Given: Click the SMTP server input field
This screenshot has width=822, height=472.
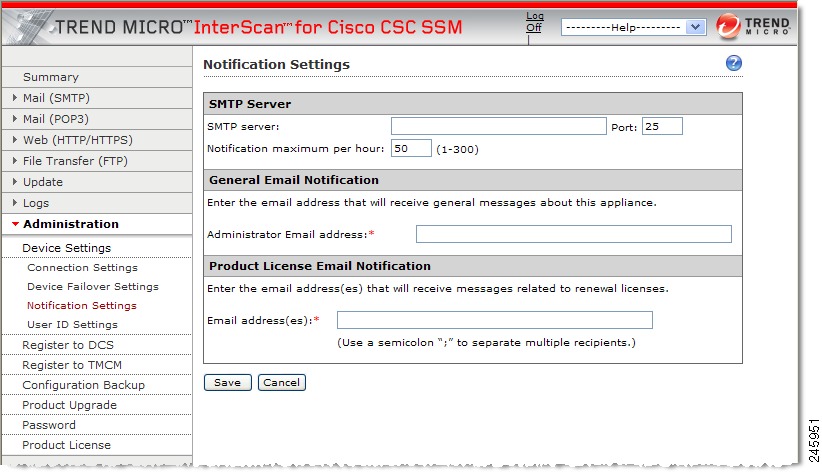Looking at the screenshot, I should [x=499, y=126].
